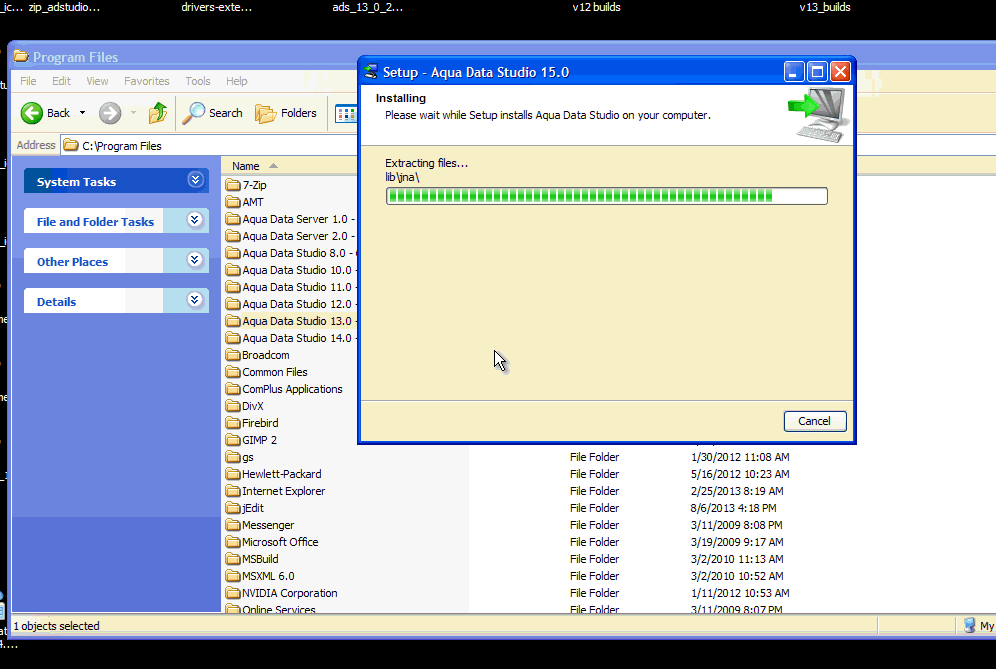Expand the Other Places chevron
Viewport: 996px width, 669px height.
pos(195,260)
